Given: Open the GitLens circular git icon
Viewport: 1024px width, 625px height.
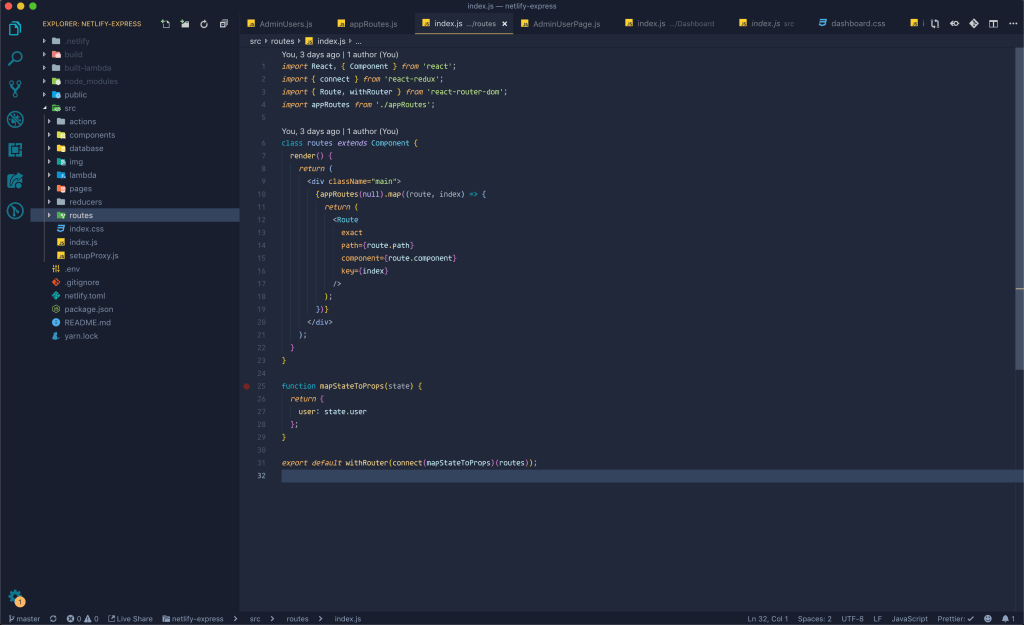Looking at the screenshot, I should [x=15, y=210].
